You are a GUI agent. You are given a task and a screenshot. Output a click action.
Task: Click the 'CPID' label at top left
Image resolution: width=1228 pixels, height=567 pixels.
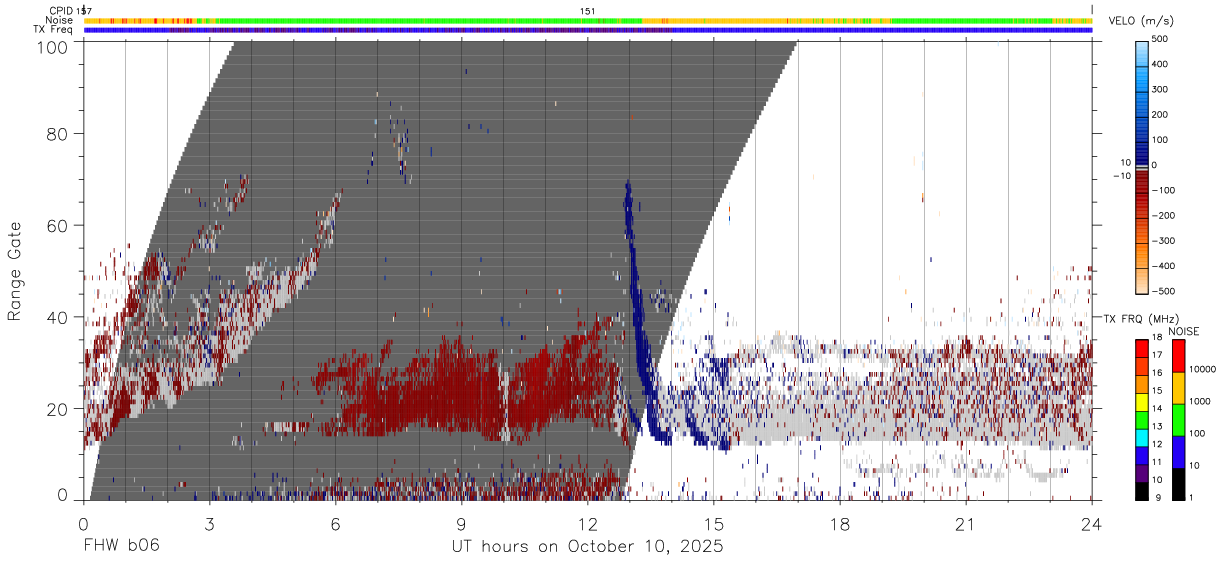[x=61, y=10]
